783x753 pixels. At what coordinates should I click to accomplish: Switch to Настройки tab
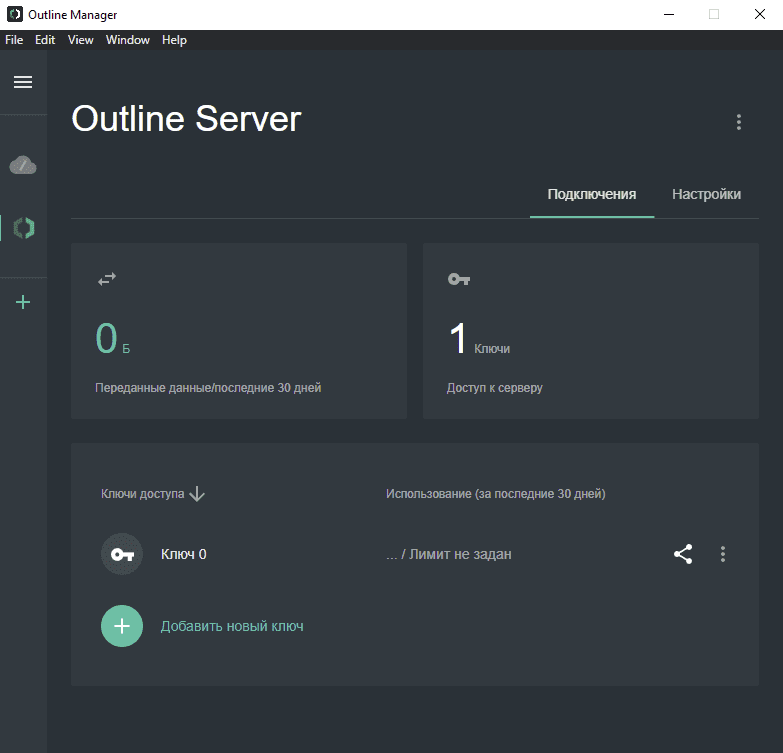706,194
